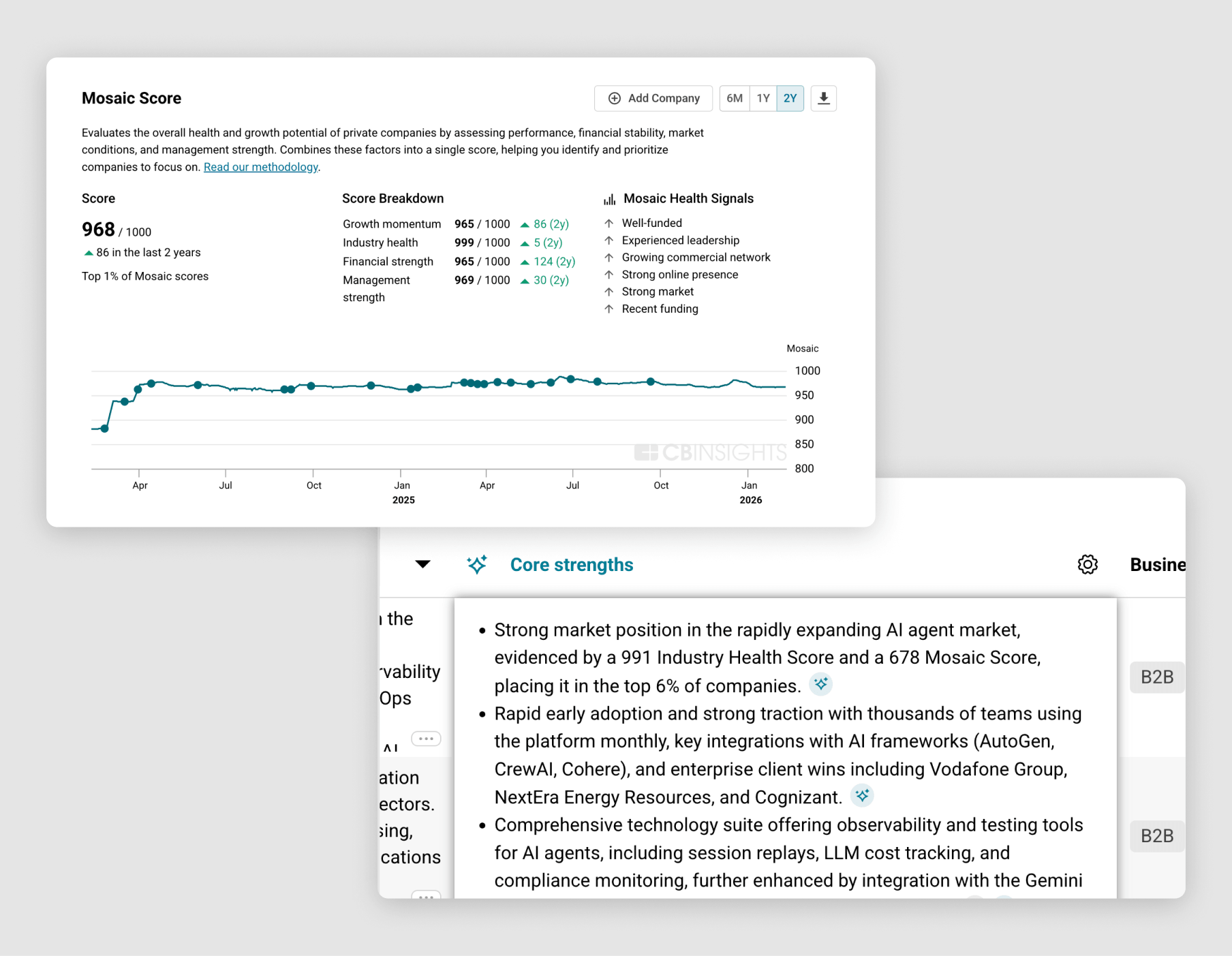1232x956 pixels.
Task: Click the 'Well-funded' health signal
Action: (x=652, y=223)
